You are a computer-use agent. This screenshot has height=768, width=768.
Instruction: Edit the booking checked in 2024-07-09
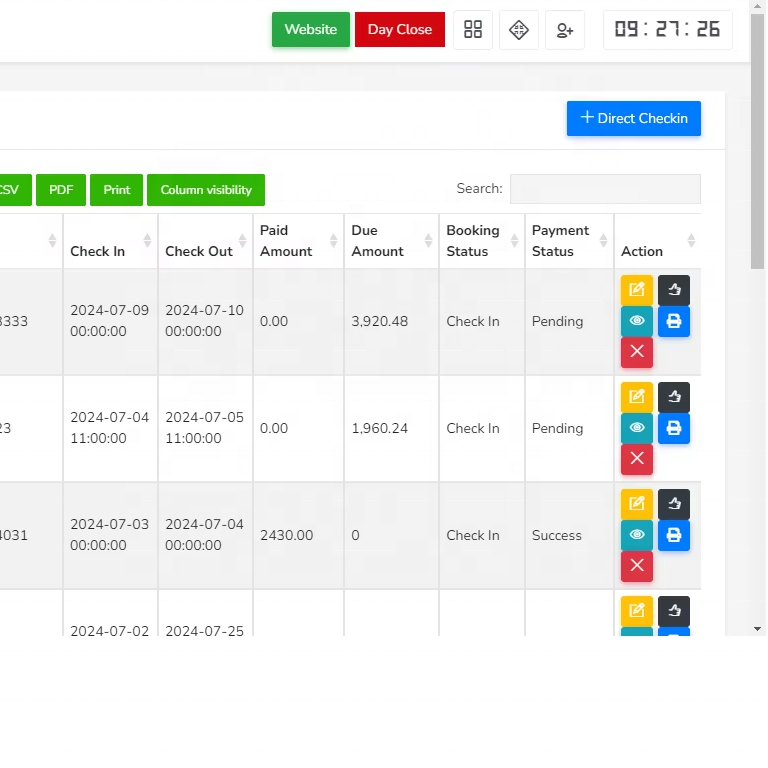[637, 290]
